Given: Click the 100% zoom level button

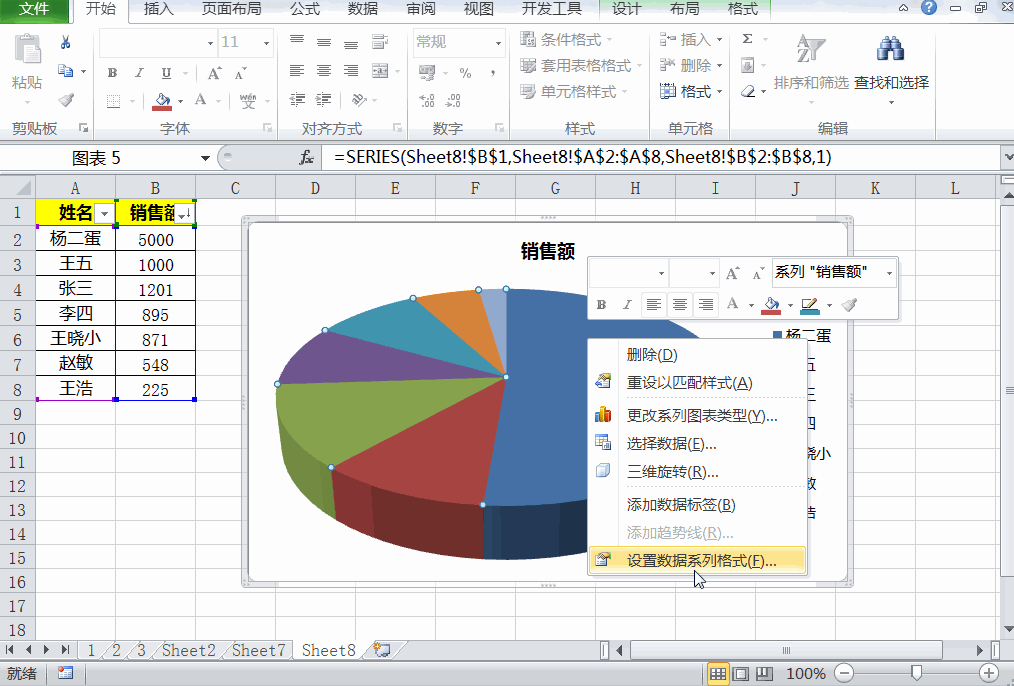Looking at the screenshot, I should click(806, 673).
